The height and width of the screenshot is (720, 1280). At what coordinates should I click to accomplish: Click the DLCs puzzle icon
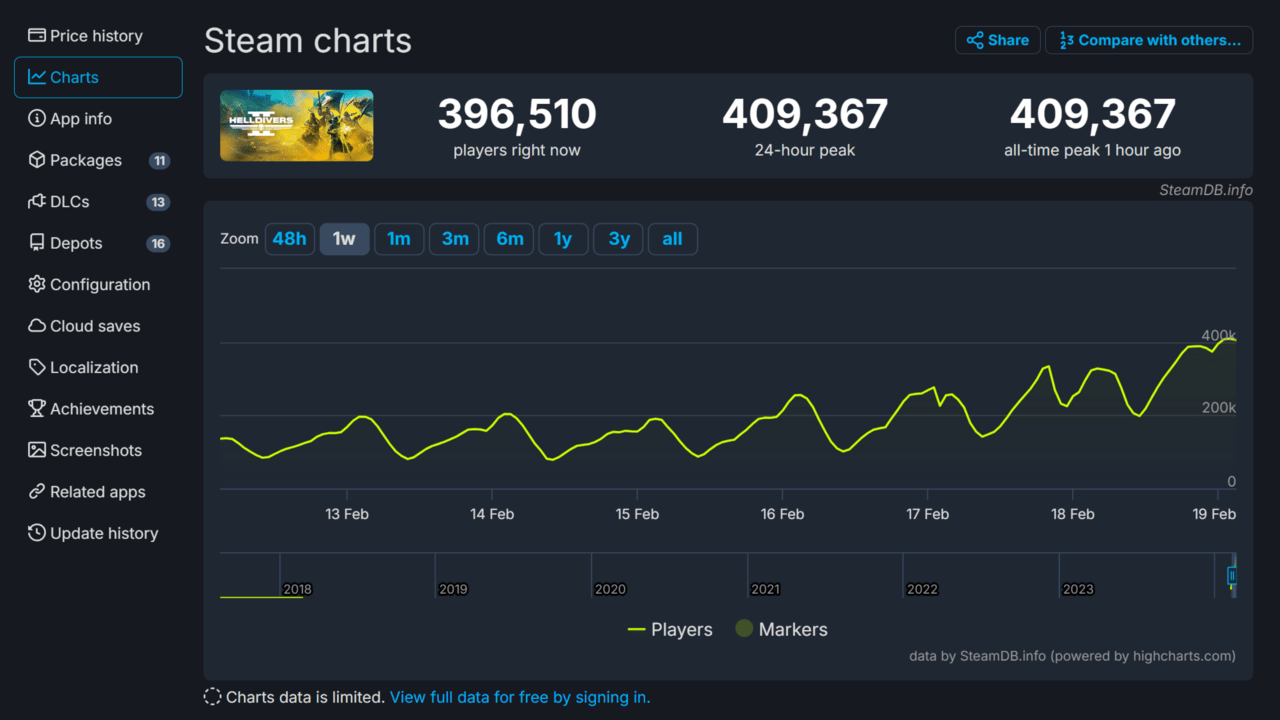(x=37, y=202)
